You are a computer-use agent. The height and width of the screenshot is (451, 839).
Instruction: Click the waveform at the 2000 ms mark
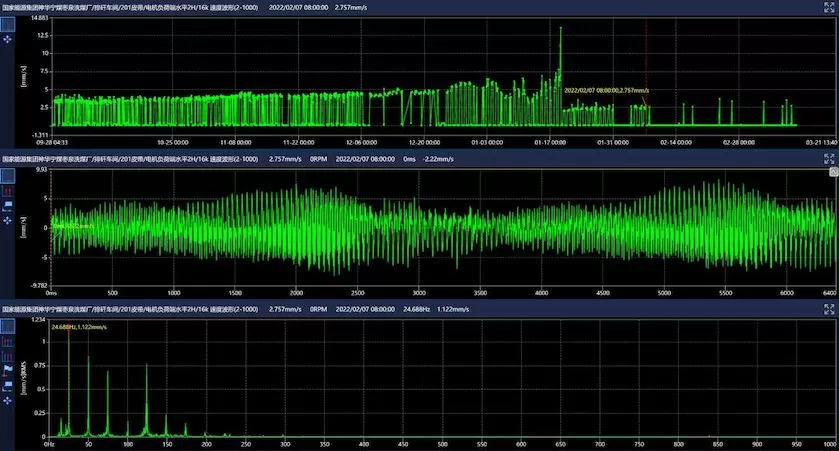click(x=296, y=225)
